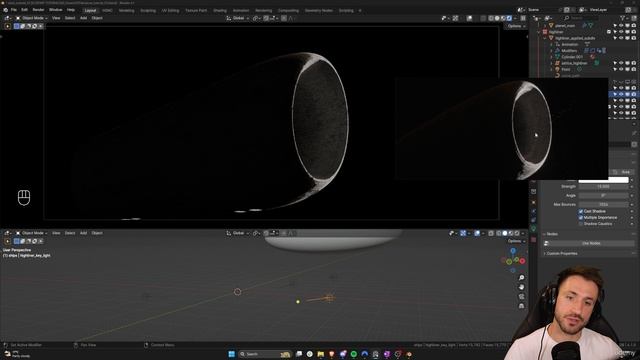Uncheck Multiple Importance checkbox
This screenshot has height=360, width=640.
click(x=581, y=218)
